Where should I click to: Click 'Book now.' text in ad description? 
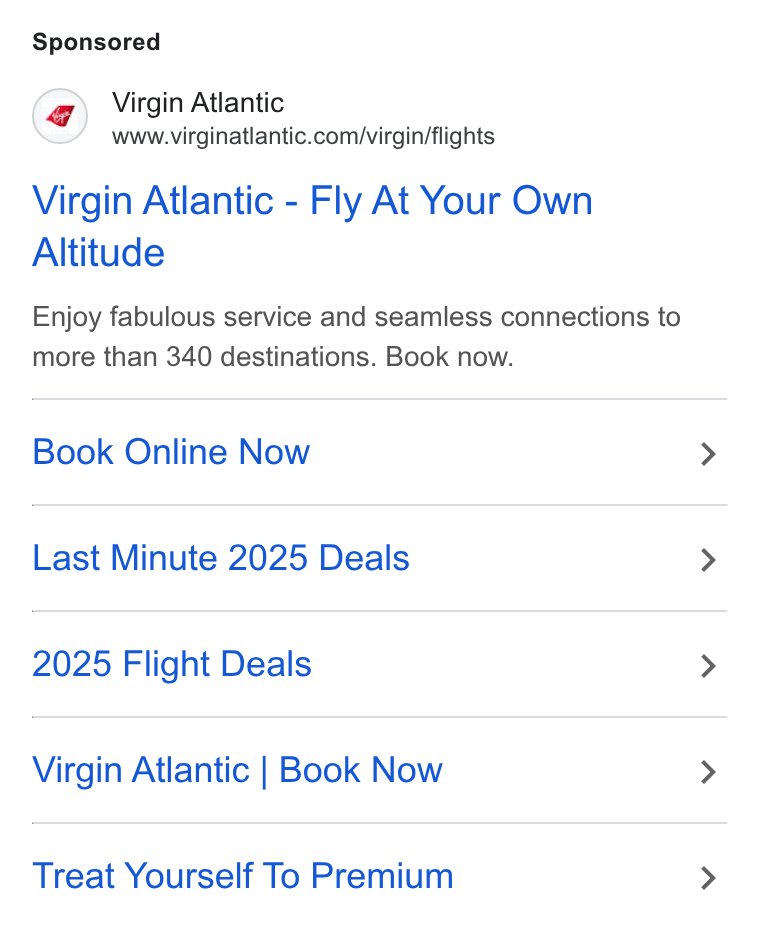pos(449,357)
